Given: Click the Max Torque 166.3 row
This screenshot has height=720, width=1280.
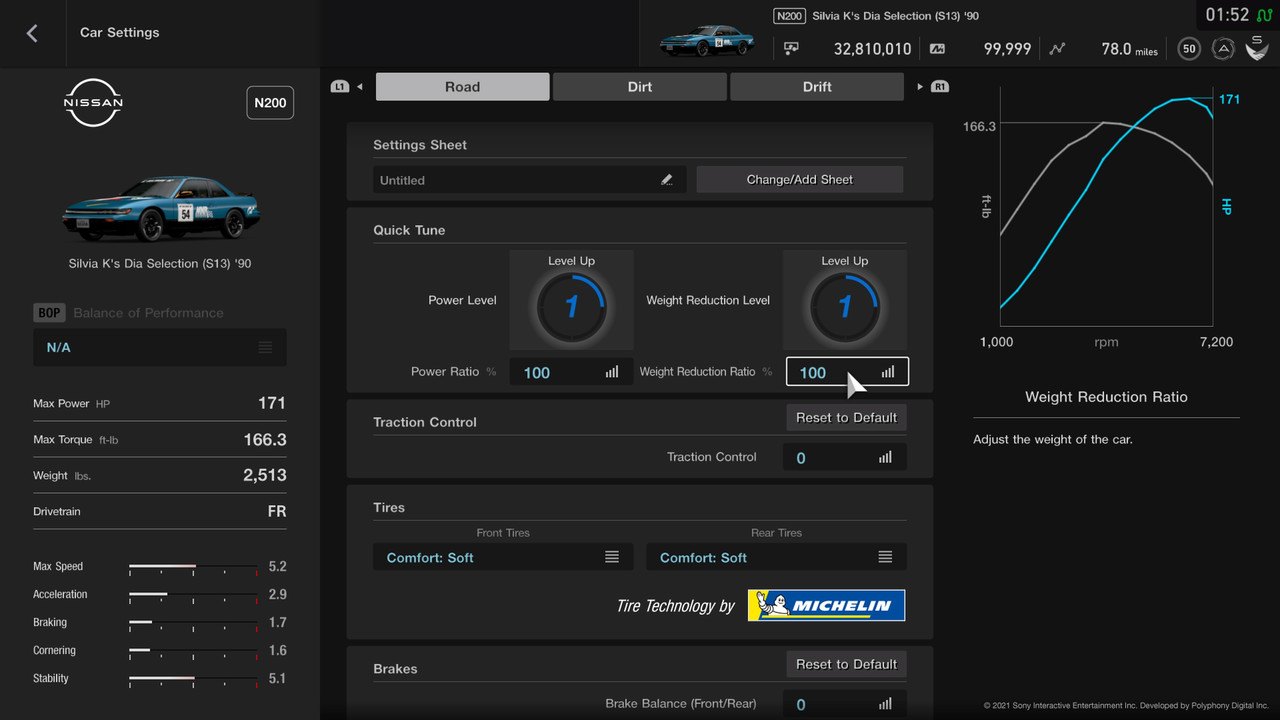Looking at the screenshot, I should coord(160,439).
